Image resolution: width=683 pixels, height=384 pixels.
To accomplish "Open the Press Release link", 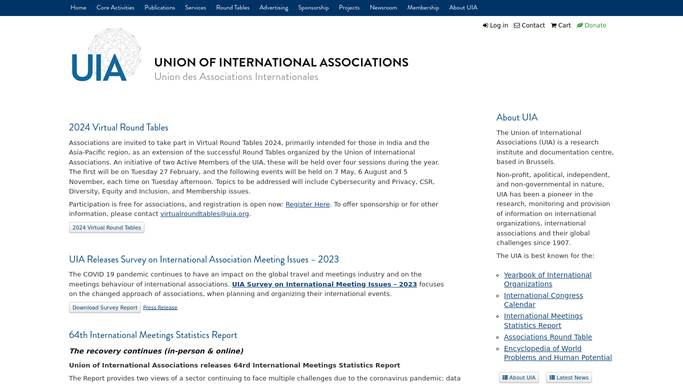I will [160, 308].
